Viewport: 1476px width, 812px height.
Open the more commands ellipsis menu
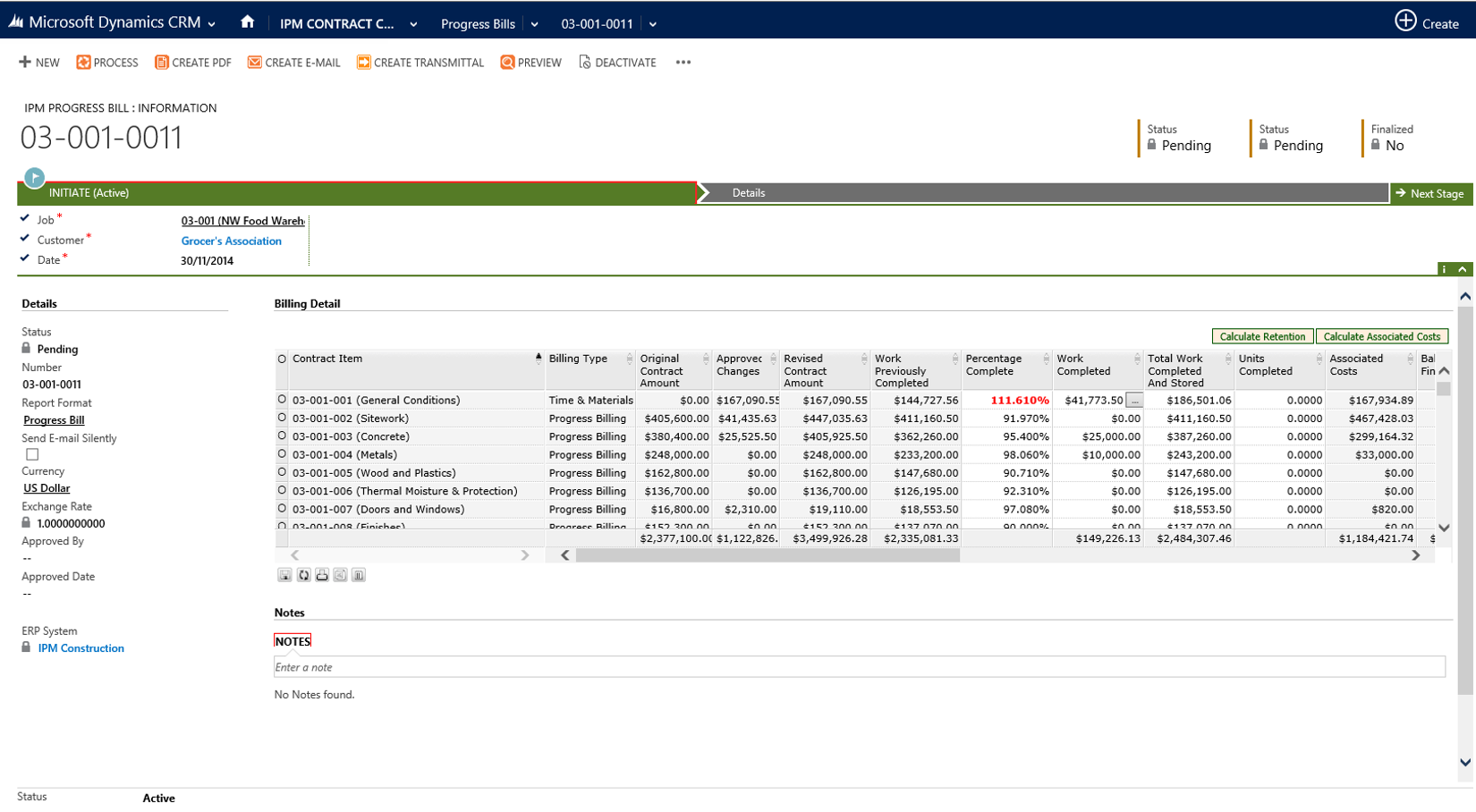683,62
